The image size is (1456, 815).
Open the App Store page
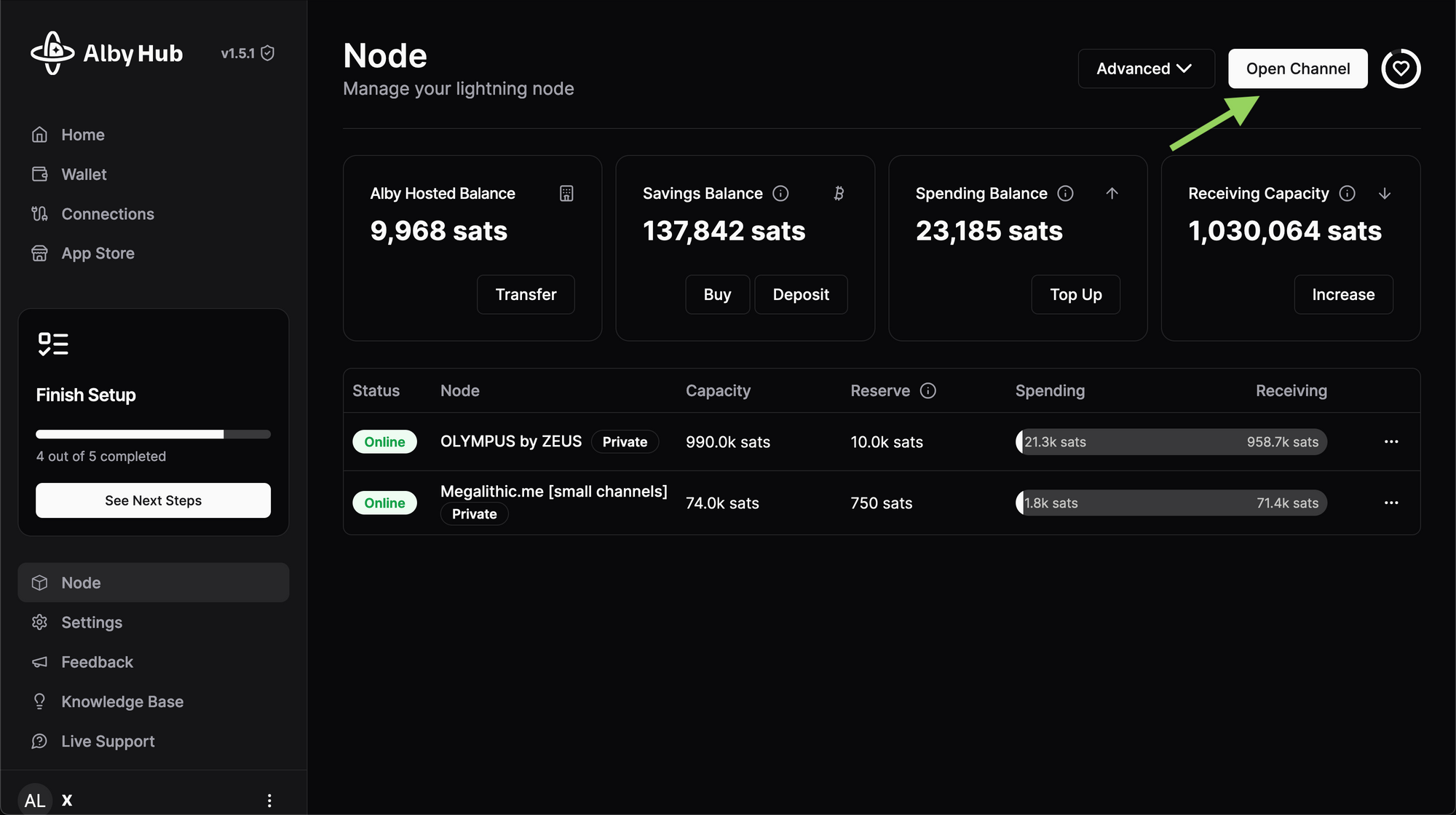click(98, 253)
